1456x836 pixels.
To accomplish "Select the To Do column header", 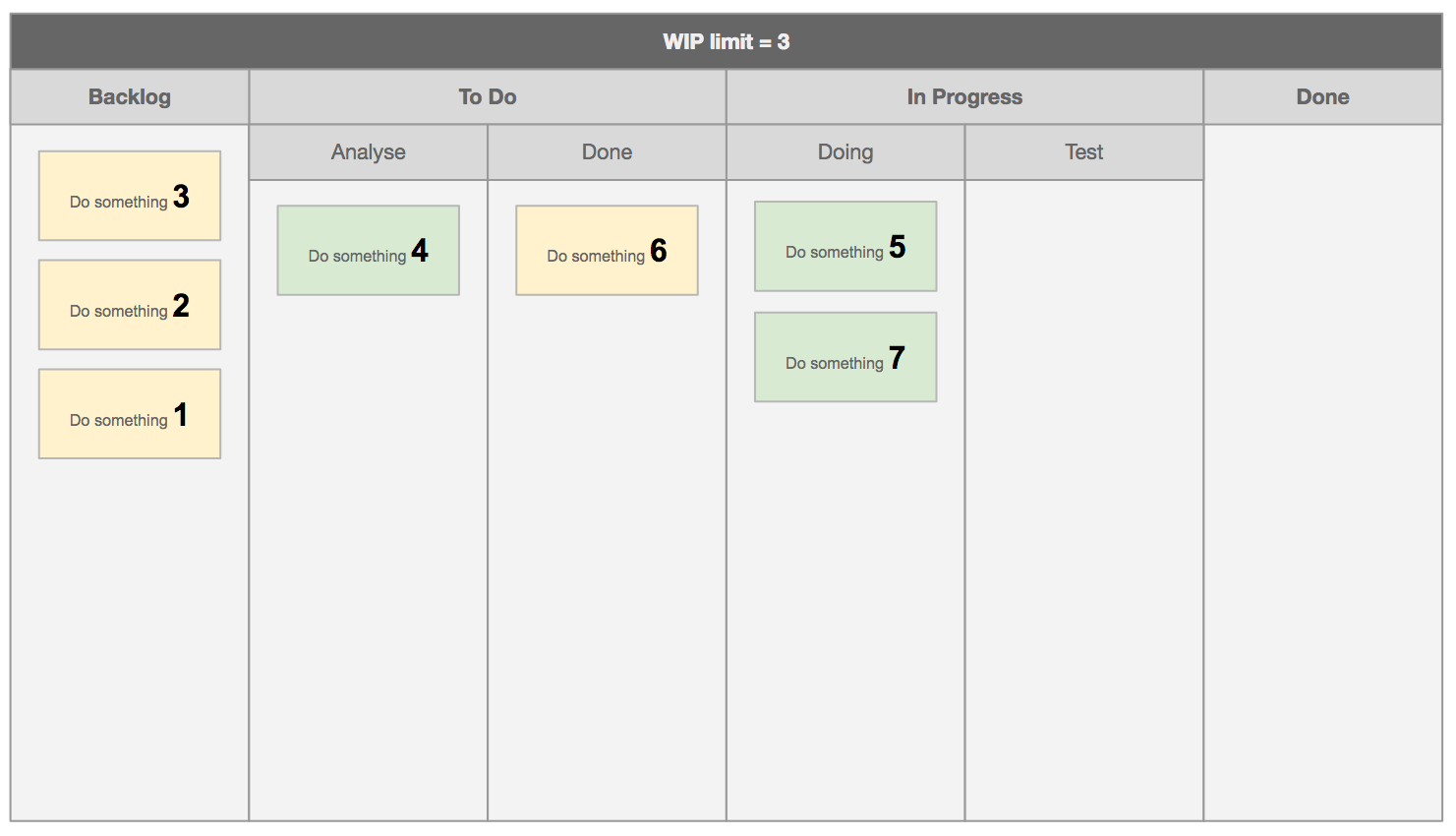I will click(x=488, y=96).
